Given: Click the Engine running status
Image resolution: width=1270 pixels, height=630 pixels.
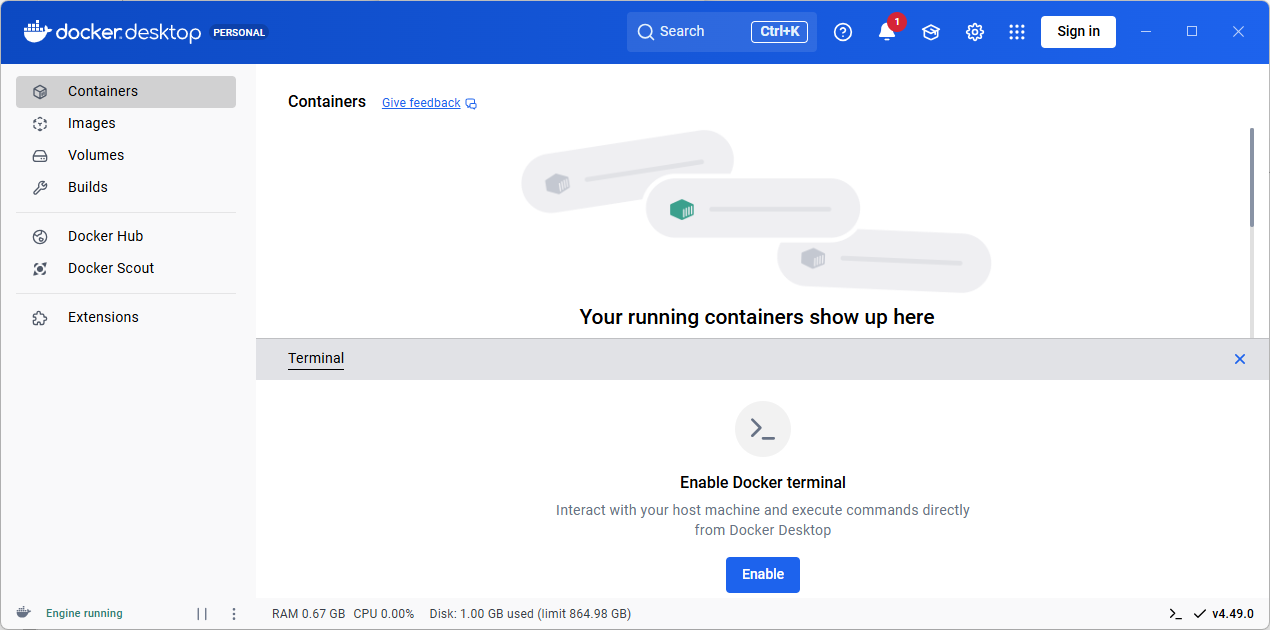Looking at the screenshot, I should [84, 614].
